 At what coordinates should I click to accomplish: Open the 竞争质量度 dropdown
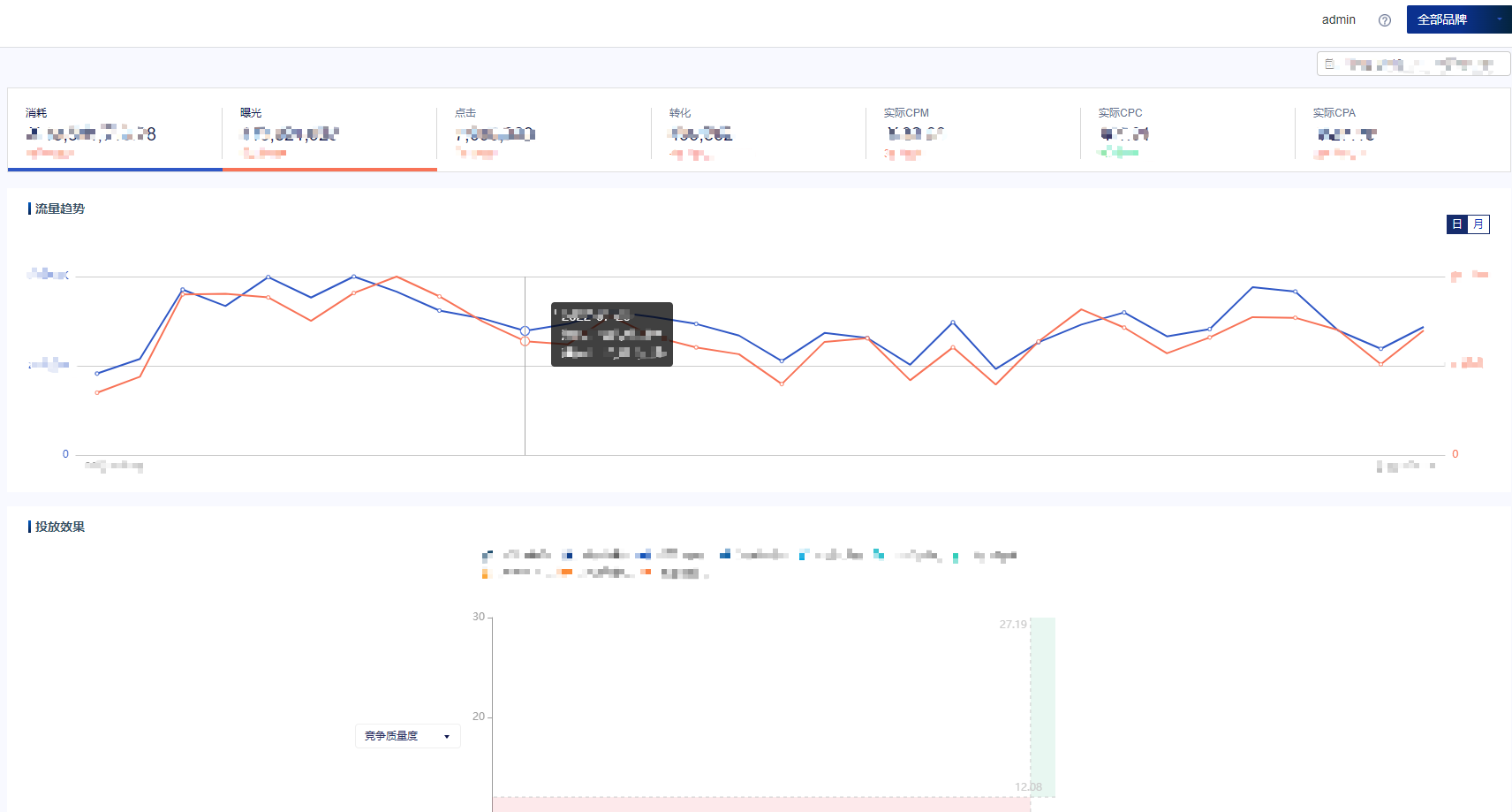(408, 736)
